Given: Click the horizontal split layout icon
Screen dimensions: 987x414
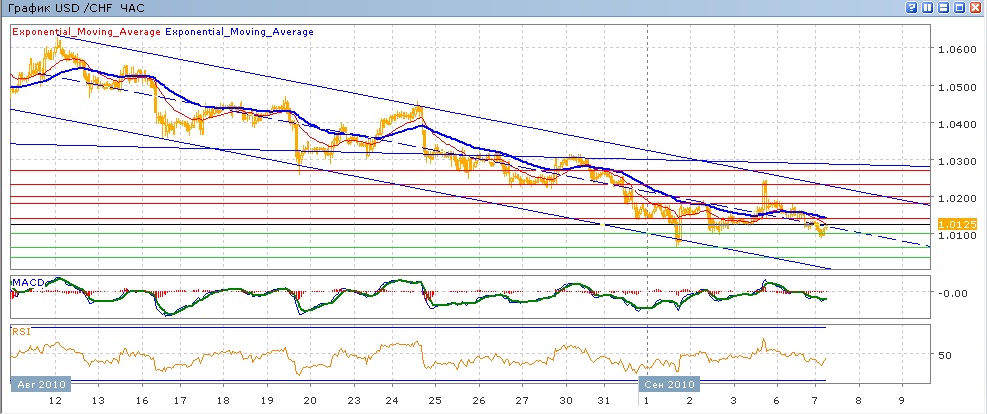Looking at the screenshot, I should (x=943, y=7).
